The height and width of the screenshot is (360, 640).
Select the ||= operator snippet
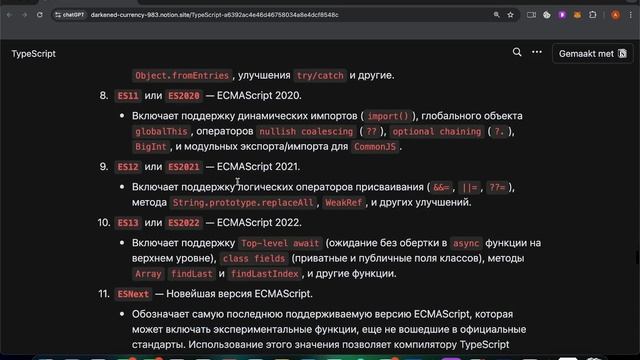tap(470, 188)
